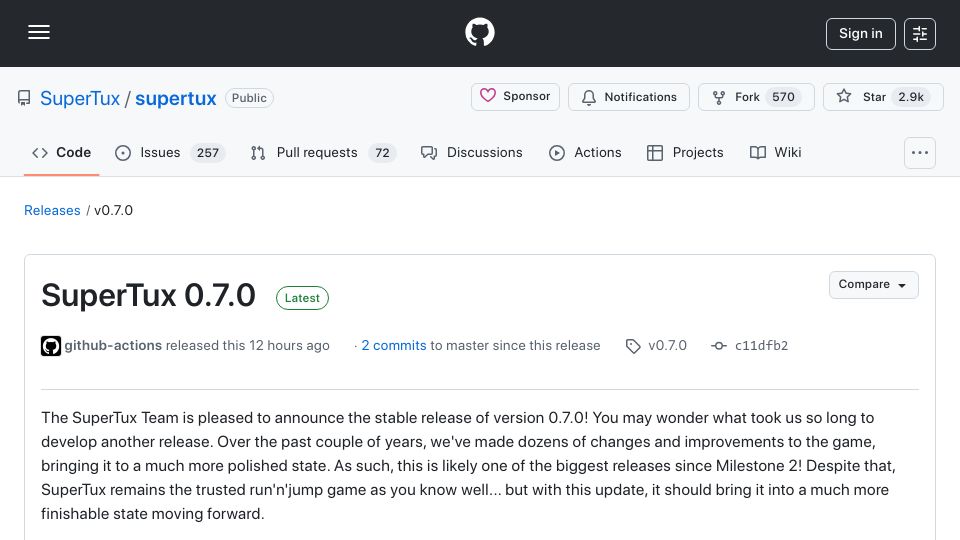Open appearance settings slider icon
This screenshot has height=540, width=960.
tap(920, 34)
